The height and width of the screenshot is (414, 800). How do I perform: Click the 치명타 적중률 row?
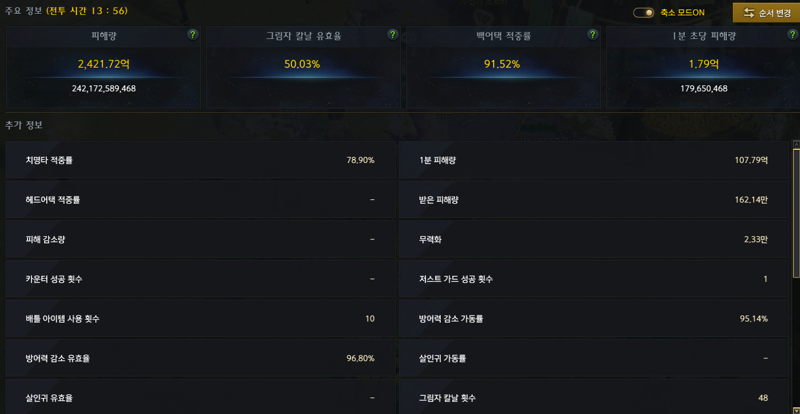tap(201, 160)
